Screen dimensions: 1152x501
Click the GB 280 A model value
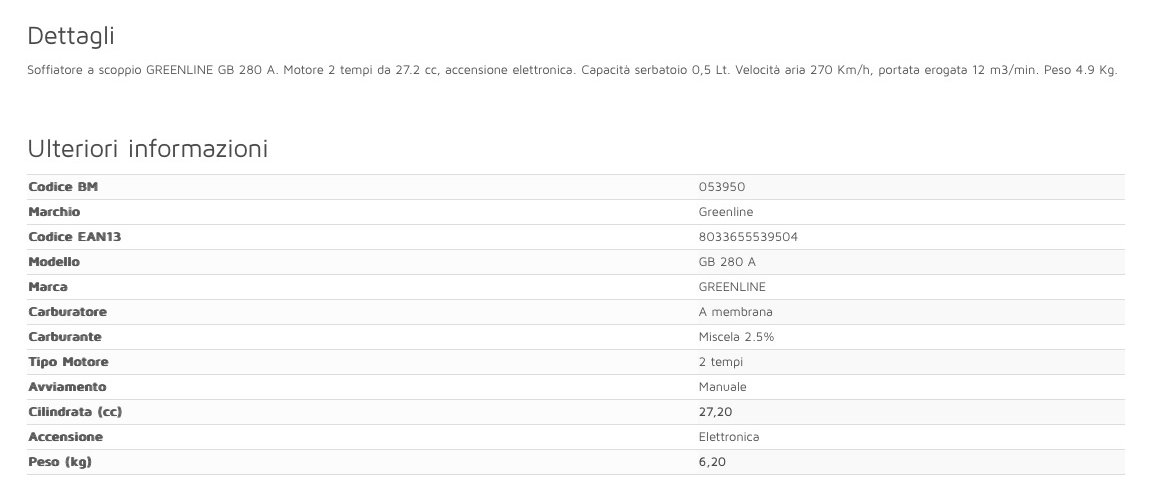pyautogui.click(x=727, y=262)
